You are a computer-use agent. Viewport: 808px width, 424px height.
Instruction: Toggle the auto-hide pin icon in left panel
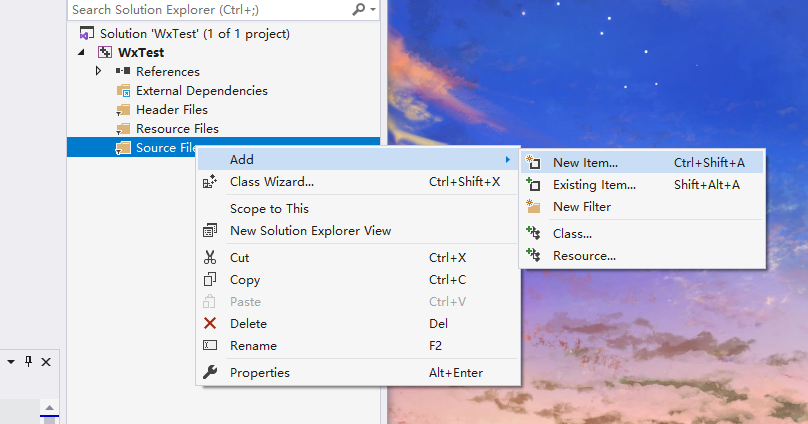click(28, 362)
